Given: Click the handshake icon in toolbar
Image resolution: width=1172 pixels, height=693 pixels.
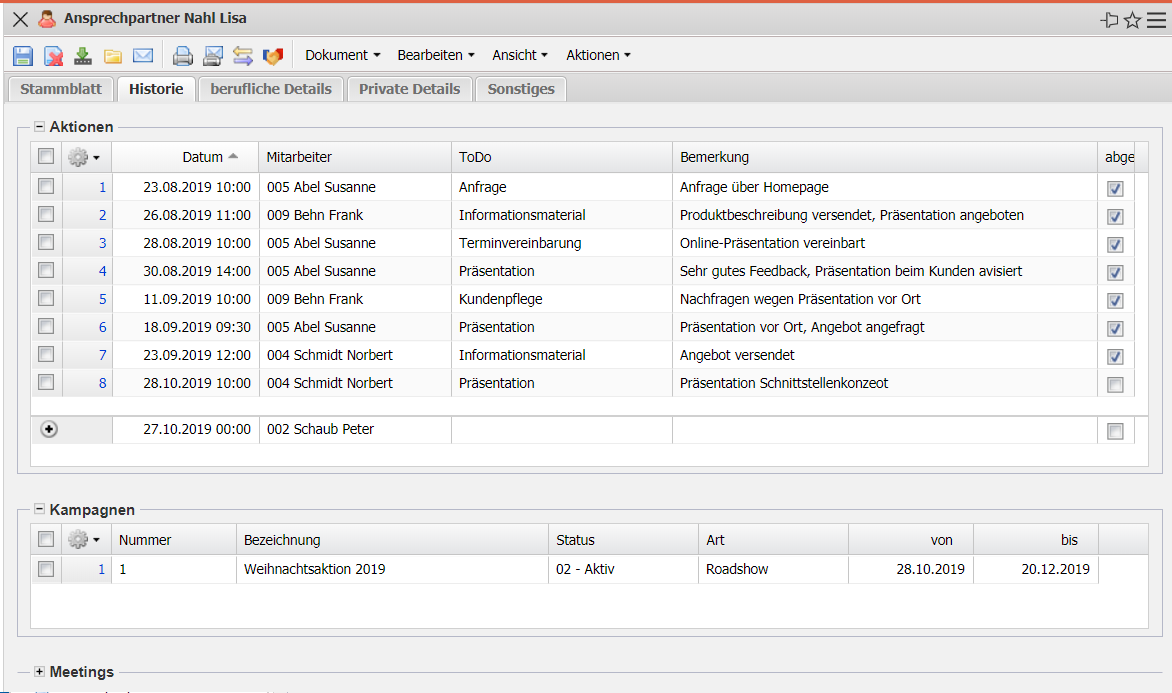Looking at the screenshot, I should click(x=273, y=56).
